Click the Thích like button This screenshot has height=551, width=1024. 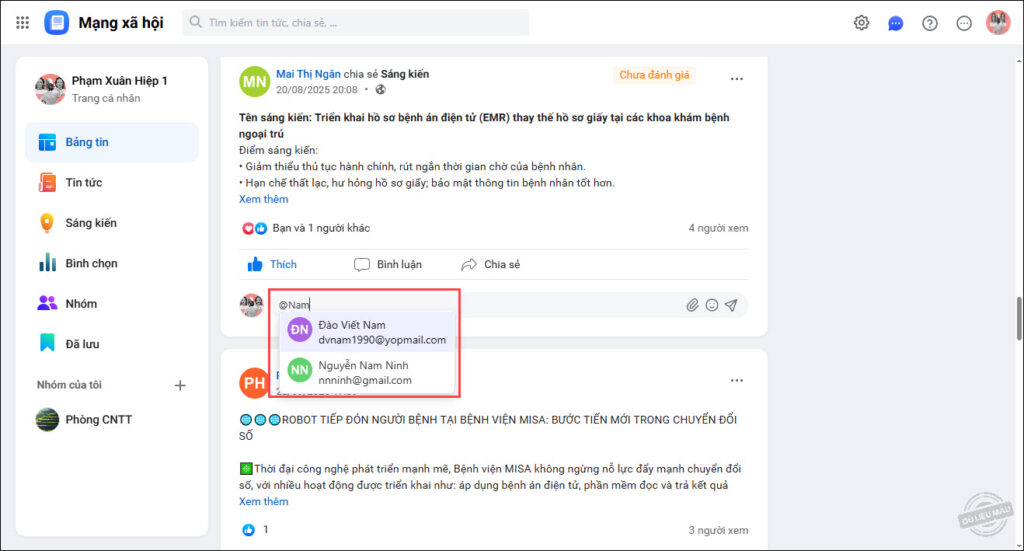272,264
